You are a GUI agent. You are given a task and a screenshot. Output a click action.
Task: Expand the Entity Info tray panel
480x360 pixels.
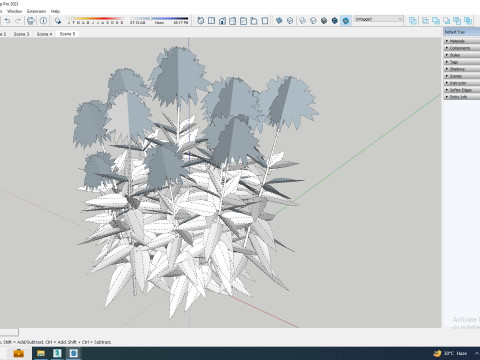[x=462, y=97]
